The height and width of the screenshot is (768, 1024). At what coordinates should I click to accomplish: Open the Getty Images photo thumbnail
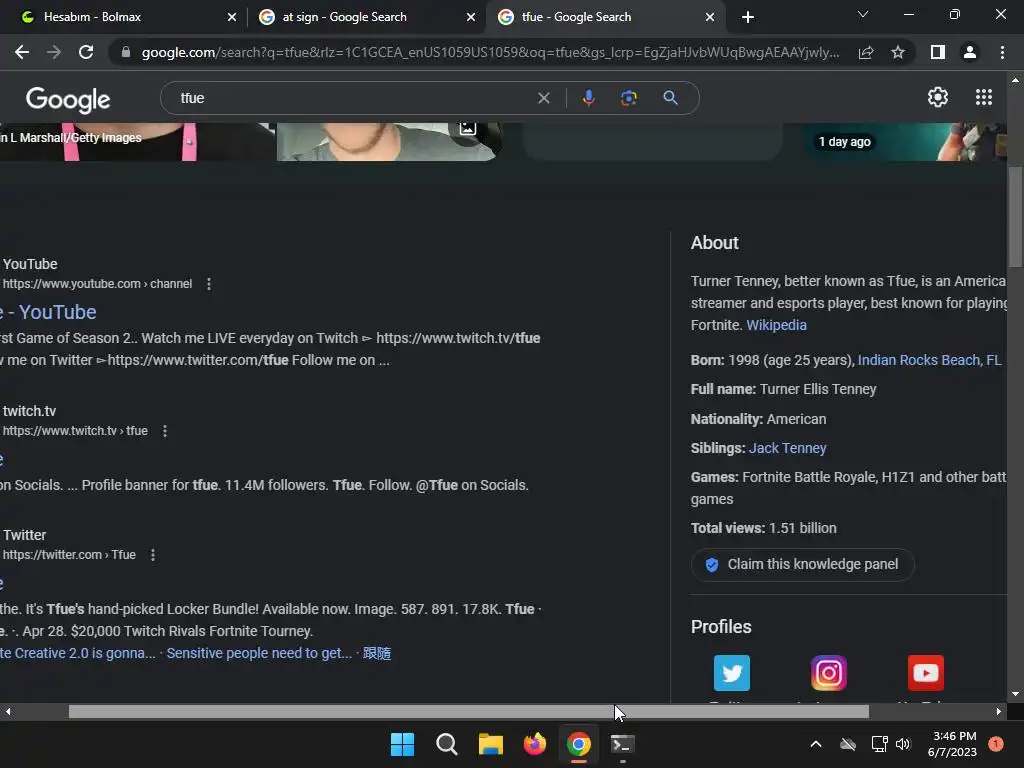tap(137, 142)
